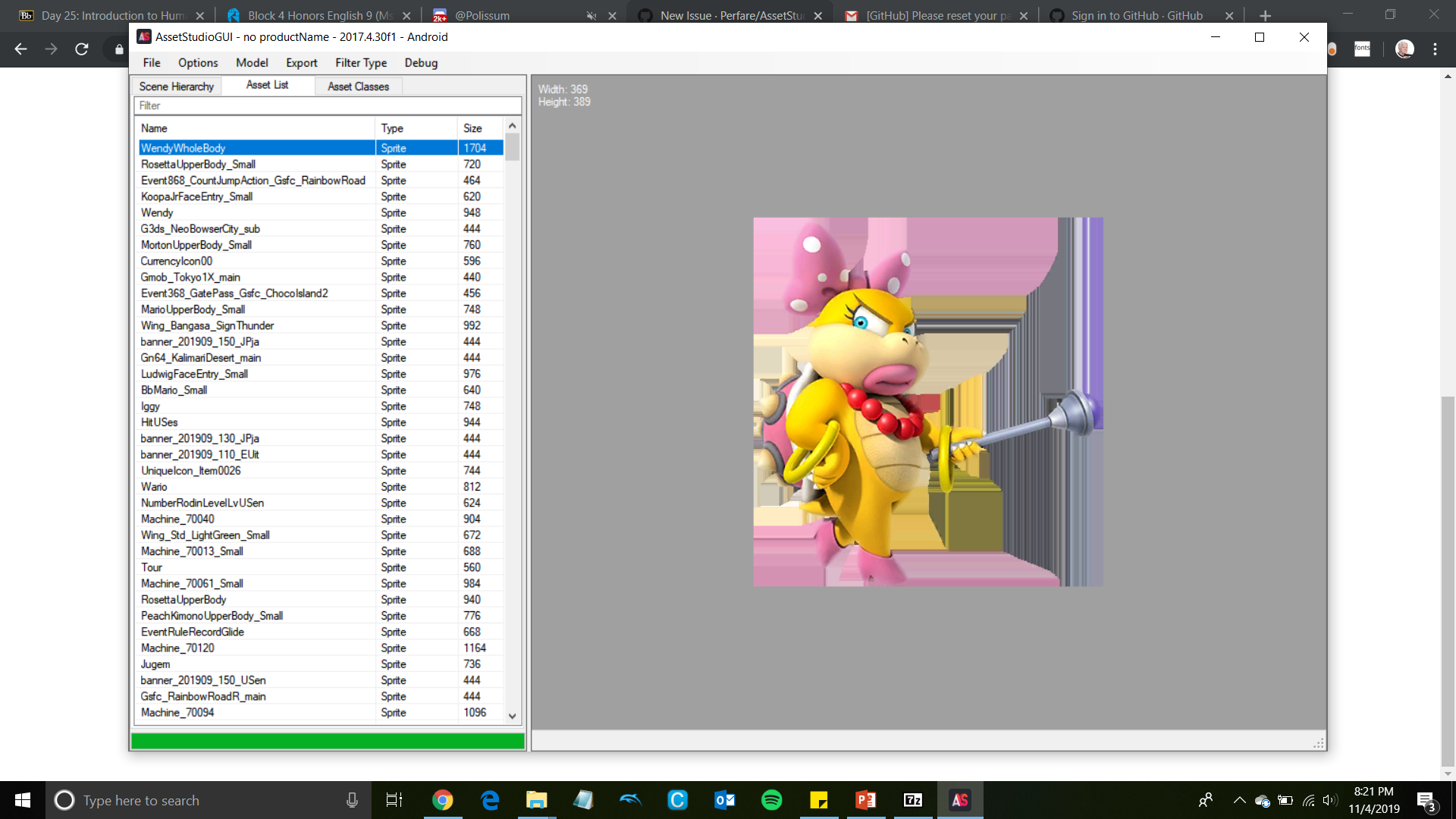1456x819 pixels.
Task: Open the AssetStudio icon in taskbar
Action: (960, 800)
